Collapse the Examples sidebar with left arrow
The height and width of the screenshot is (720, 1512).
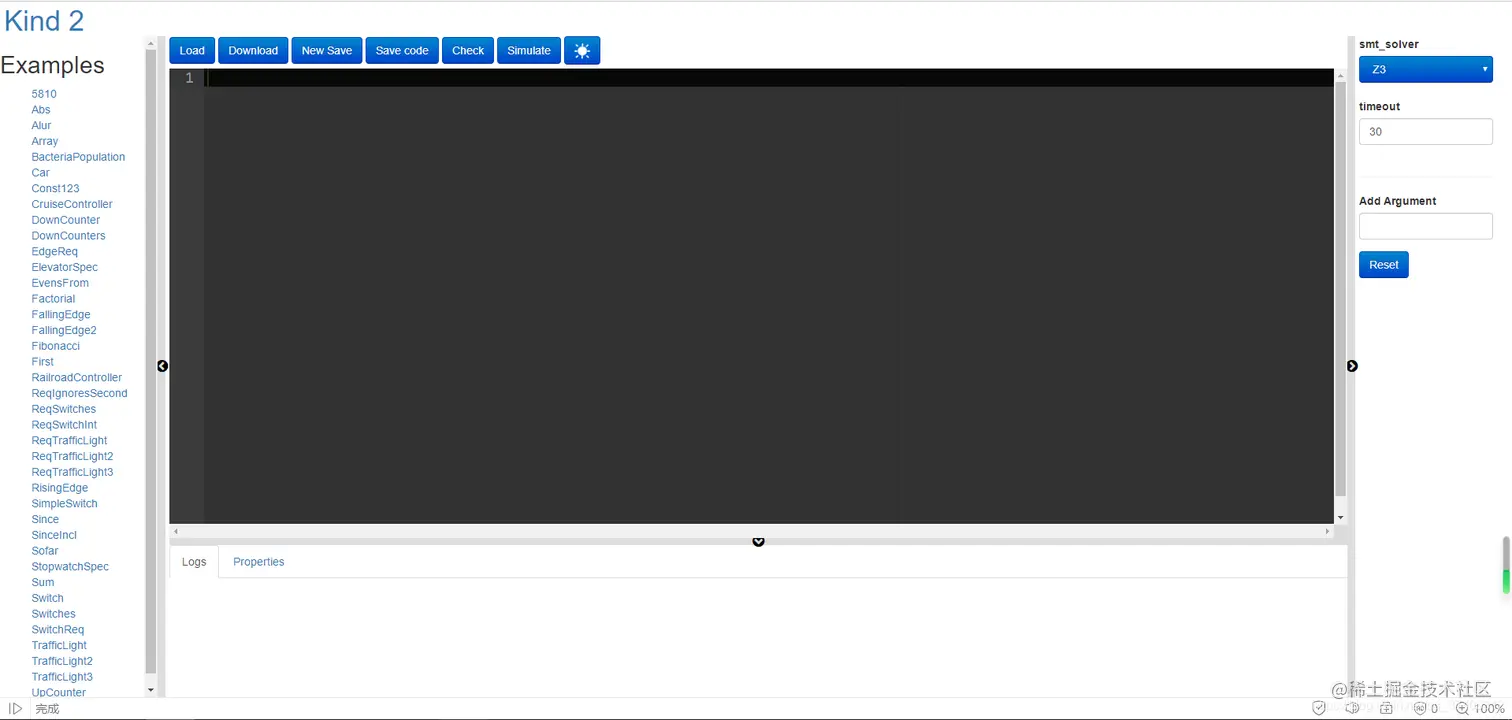point(162,366)
